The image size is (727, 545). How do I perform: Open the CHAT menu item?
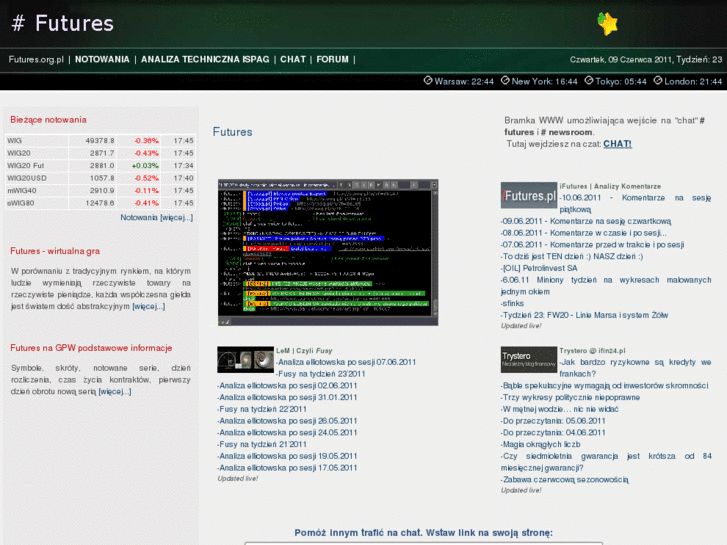tap(293, 59)
